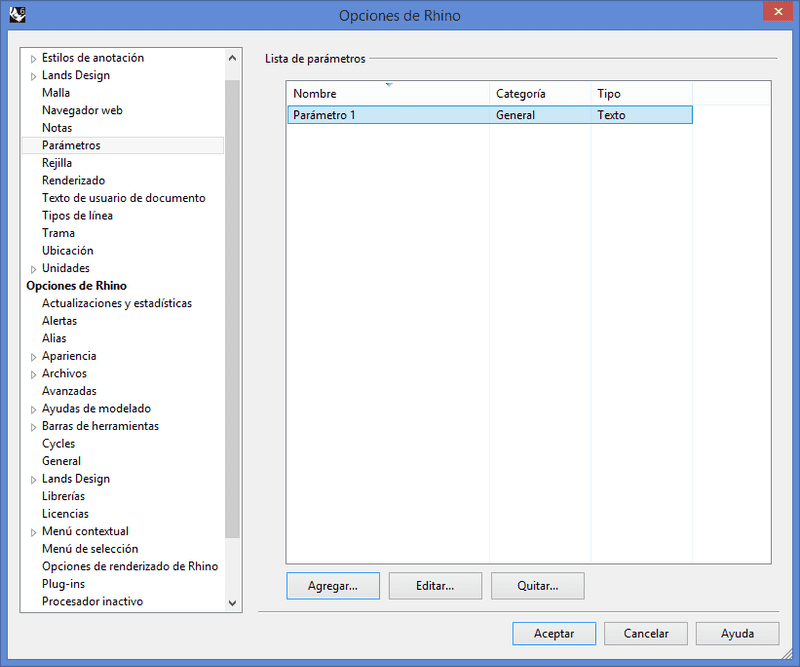Select the Parámetro 1 row
The width and height of the screenshot is (800, 667).
(490, 115)
